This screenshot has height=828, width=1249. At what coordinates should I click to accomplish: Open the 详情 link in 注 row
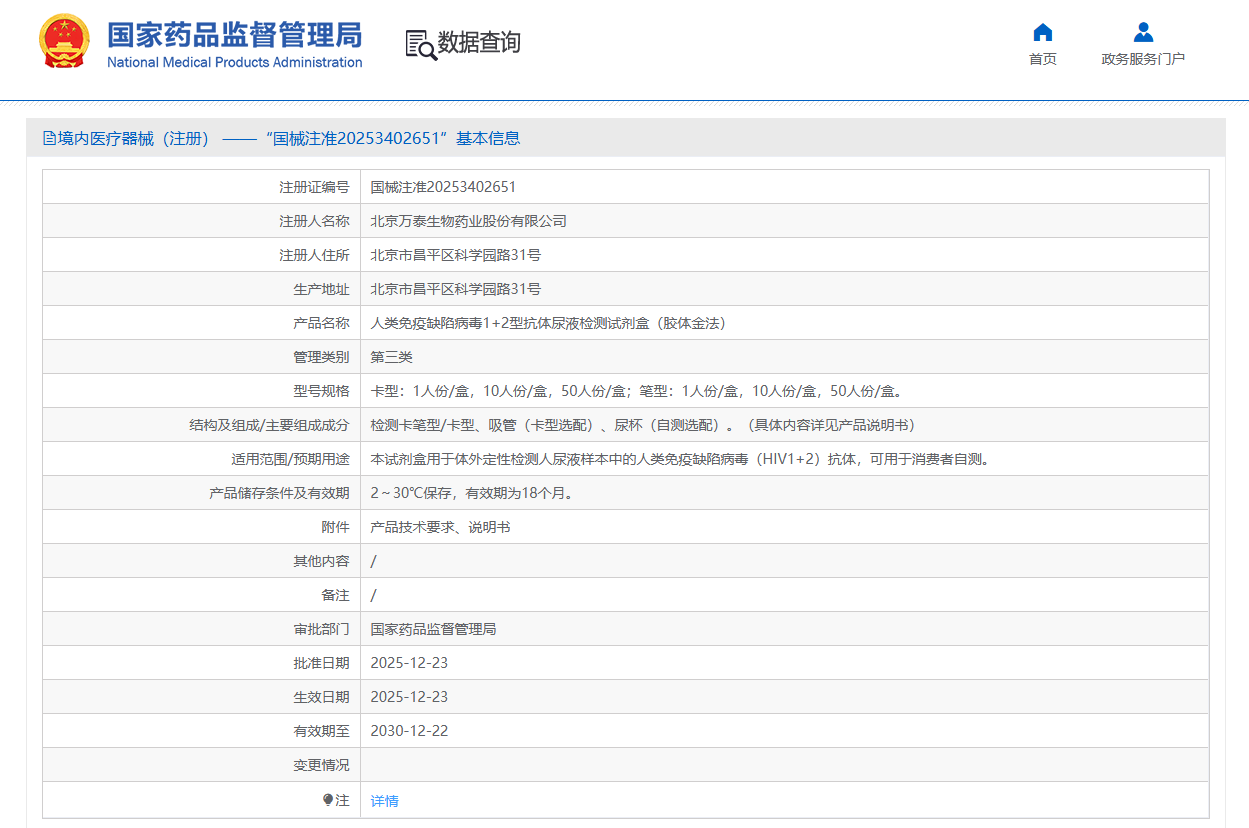(384, 801)
